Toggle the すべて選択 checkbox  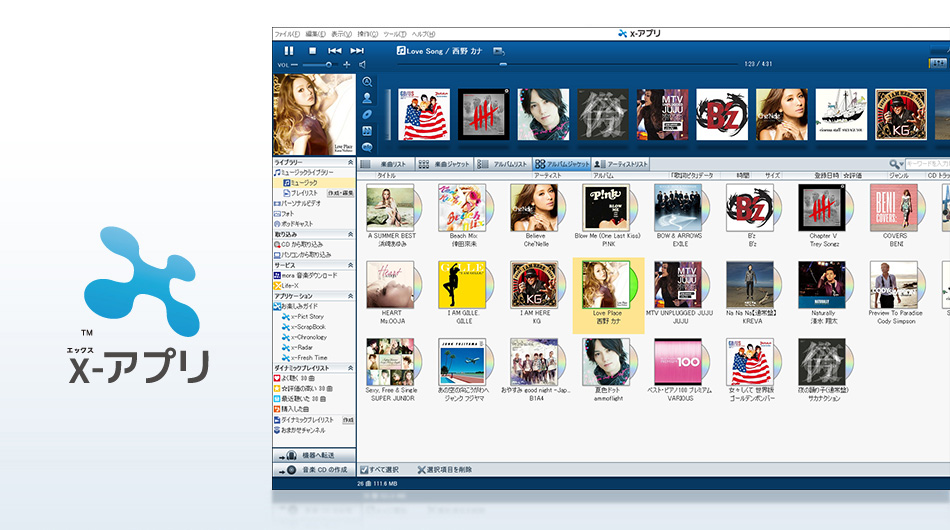[364, 469]
